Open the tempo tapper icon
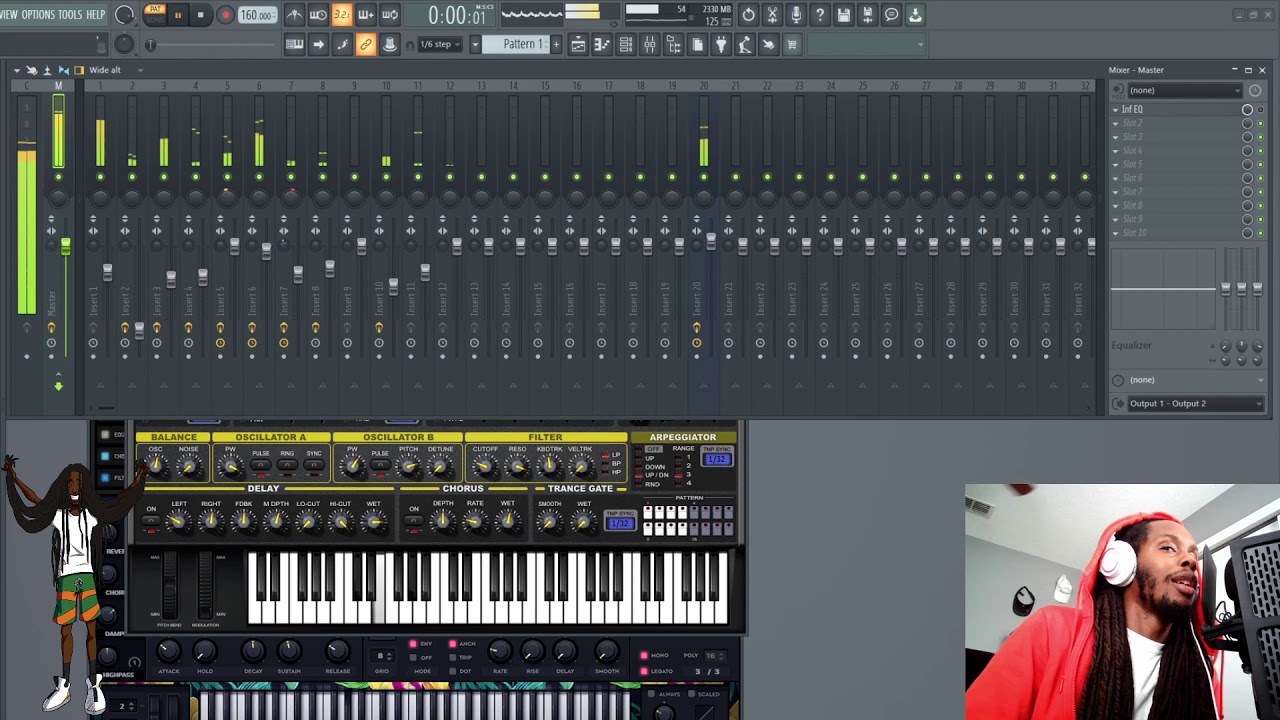Image resolution: width=1280 pixels, height=720 pixels. coord(745,44)
